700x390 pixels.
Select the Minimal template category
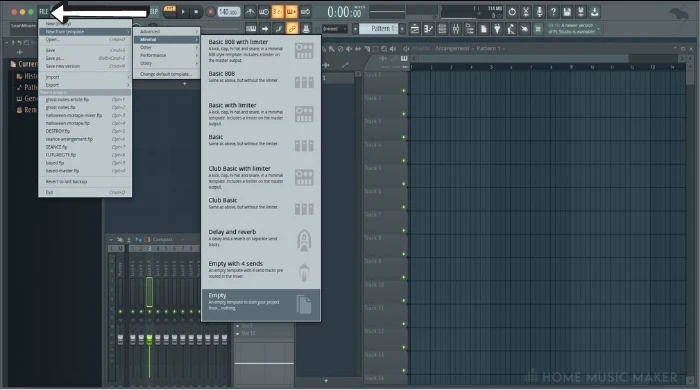pos(167,40)
